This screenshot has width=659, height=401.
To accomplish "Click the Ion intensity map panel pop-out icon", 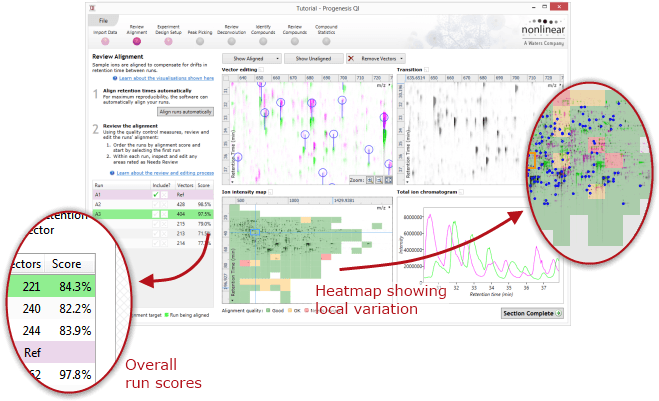I will coord(271,192).
